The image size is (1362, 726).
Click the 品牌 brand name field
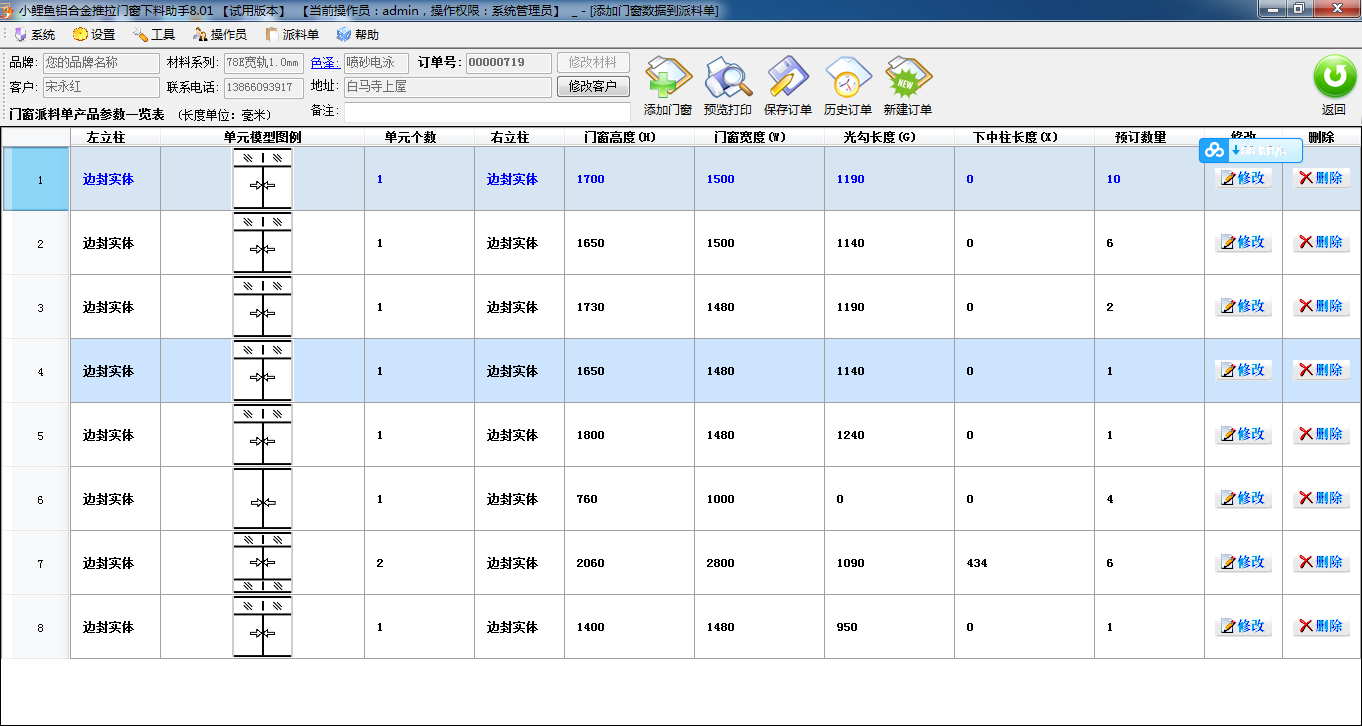click(x=101, y=63)
